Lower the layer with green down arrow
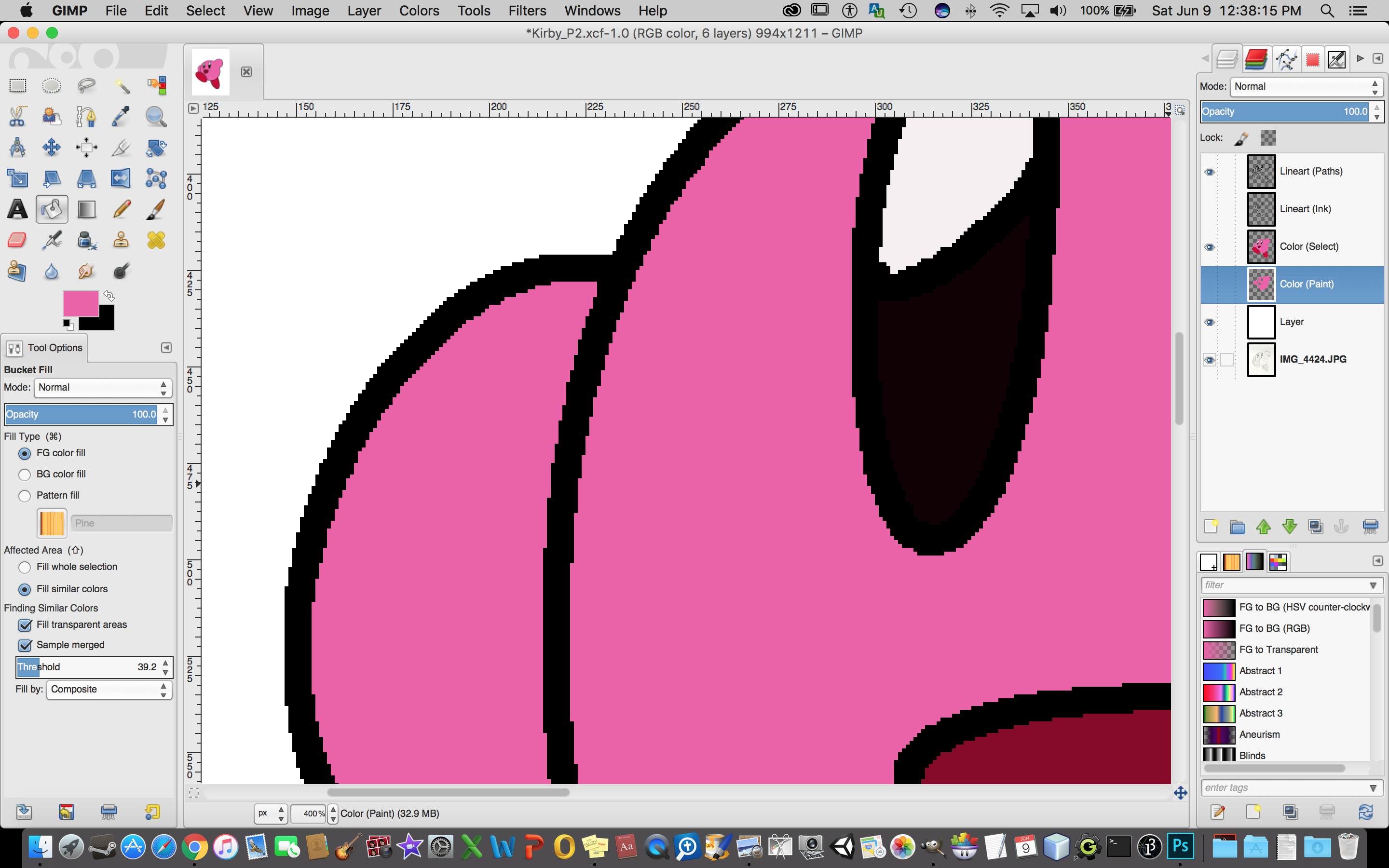The width and height of the screenshot is (1389, 868). click(1290, 527)
